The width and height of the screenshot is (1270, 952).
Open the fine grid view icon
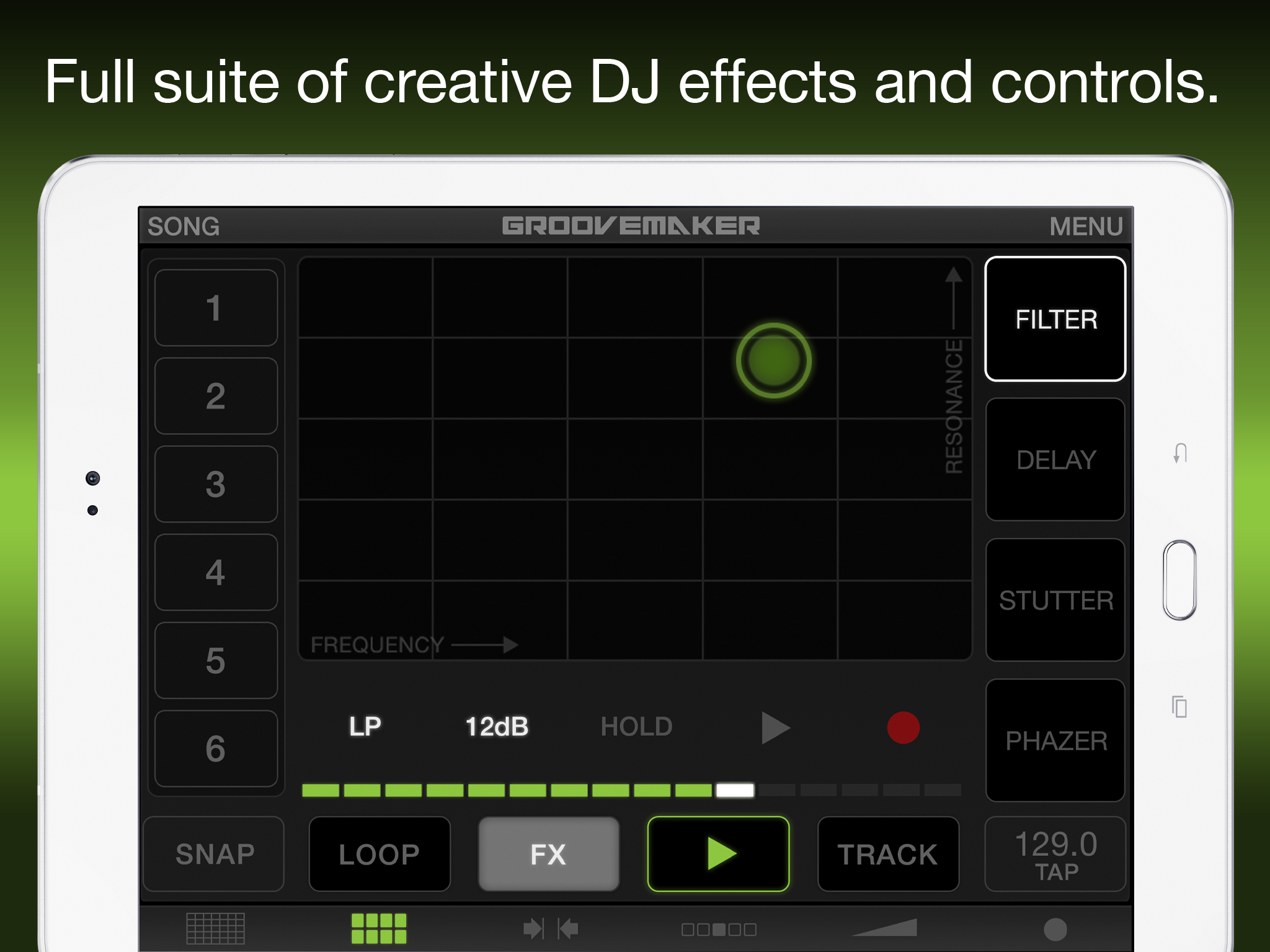tap(216, 928)
